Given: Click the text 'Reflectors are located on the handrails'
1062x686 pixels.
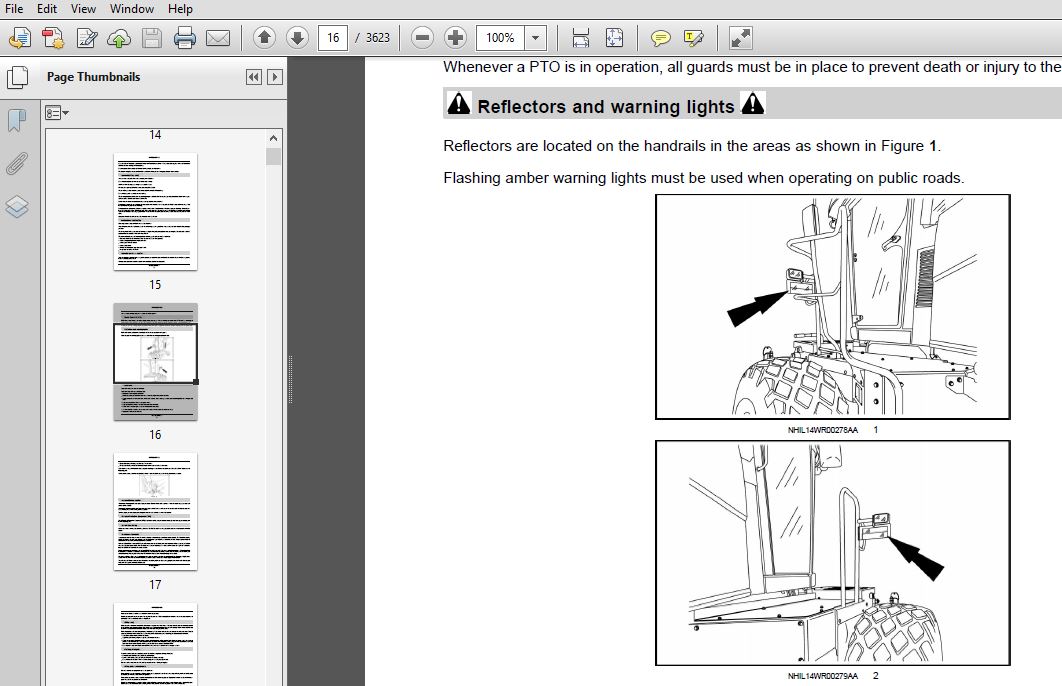Looking at the screenshot, I should [x=569, y=146].
